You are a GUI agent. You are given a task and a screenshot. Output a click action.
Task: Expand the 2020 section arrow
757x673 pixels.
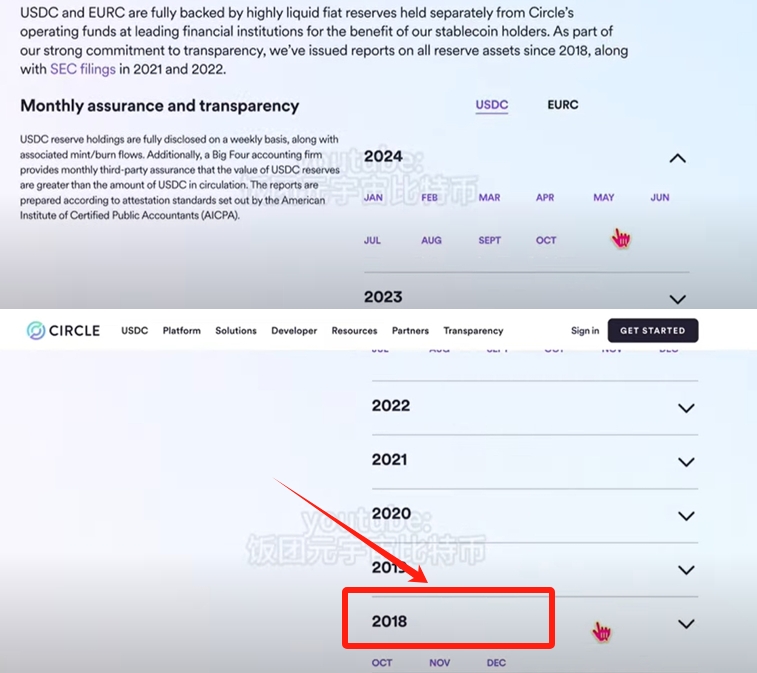(x=686, y=516)
